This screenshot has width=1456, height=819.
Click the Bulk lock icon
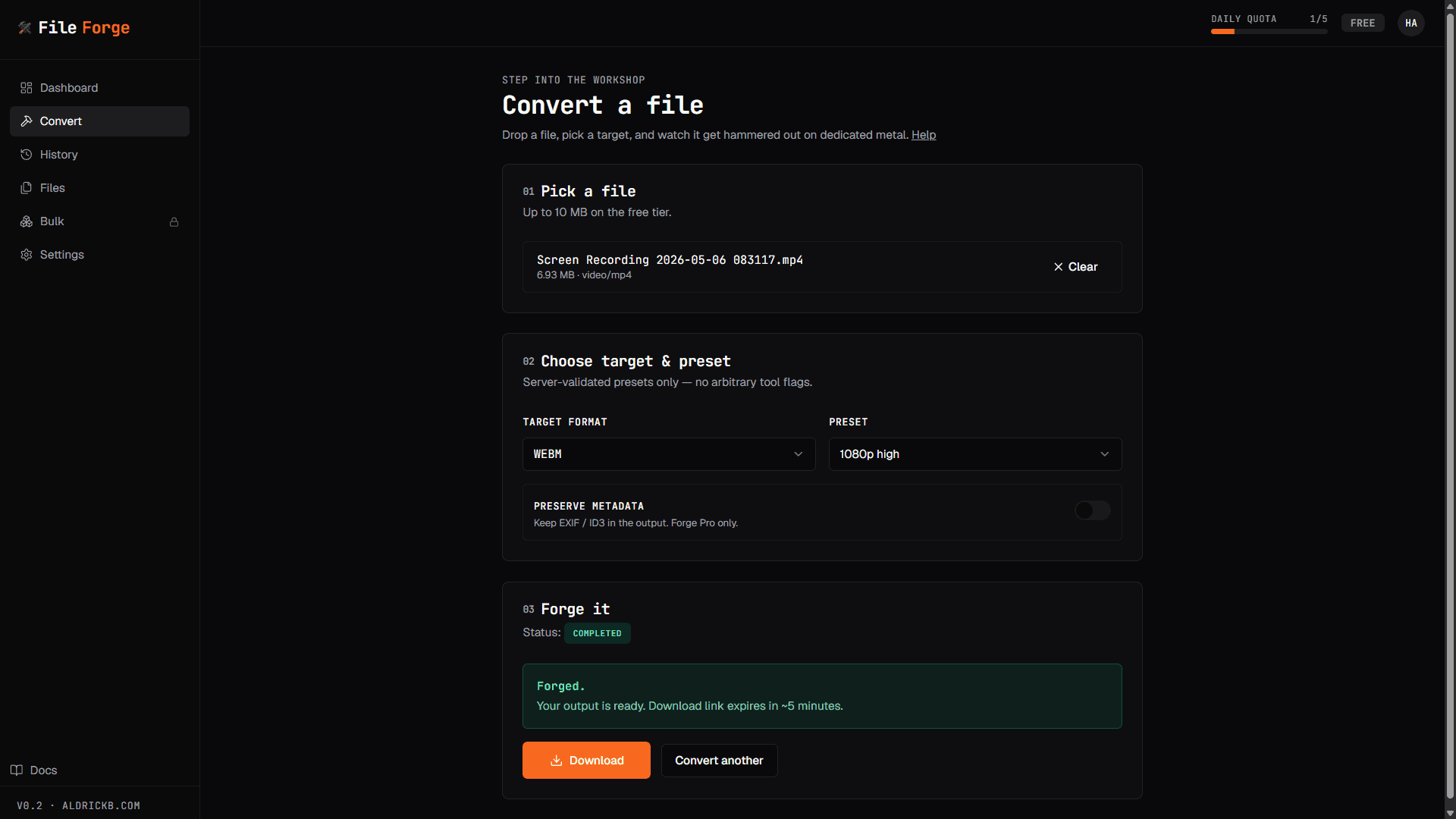(174, 222)
